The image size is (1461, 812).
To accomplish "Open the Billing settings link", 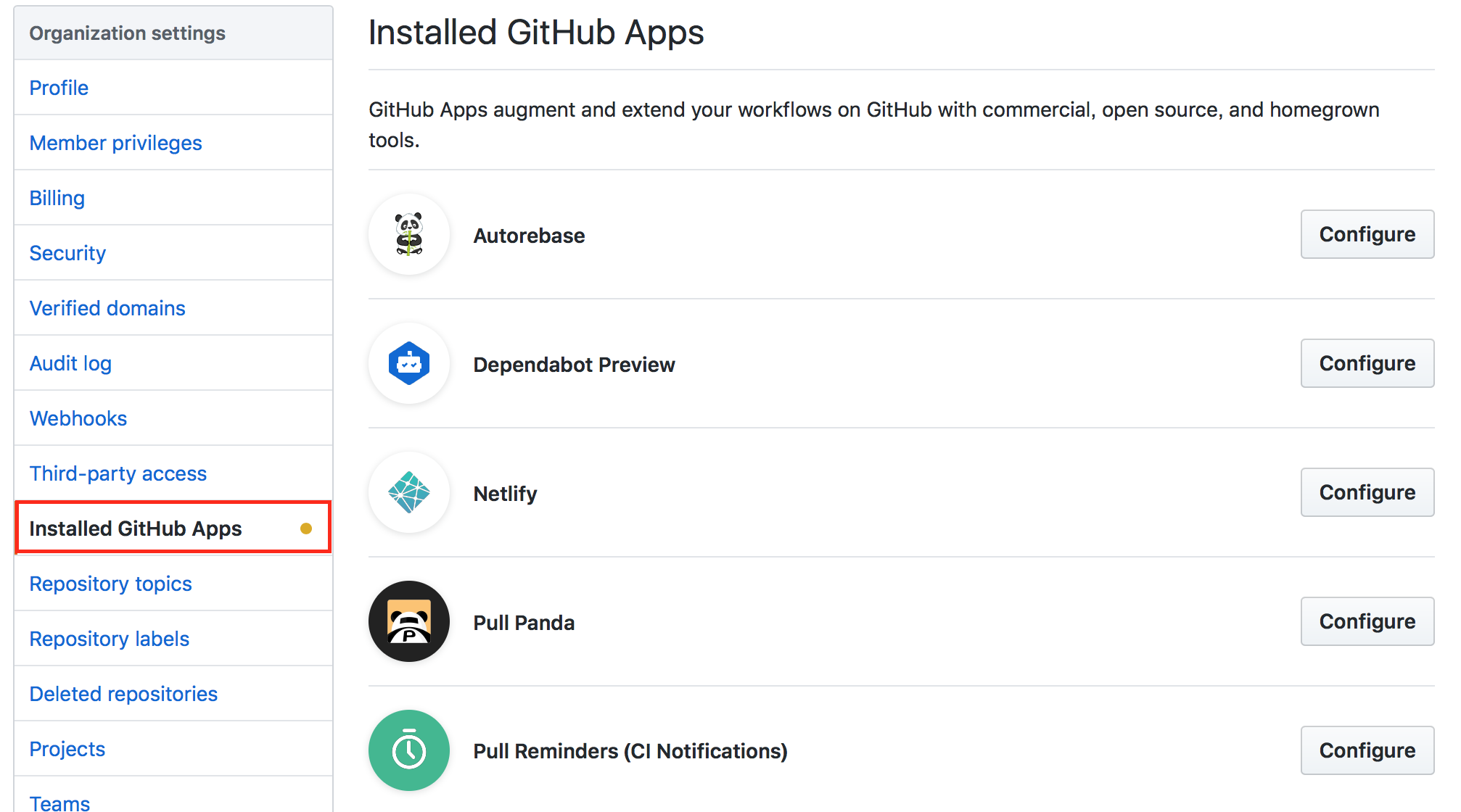I will 57,198.
